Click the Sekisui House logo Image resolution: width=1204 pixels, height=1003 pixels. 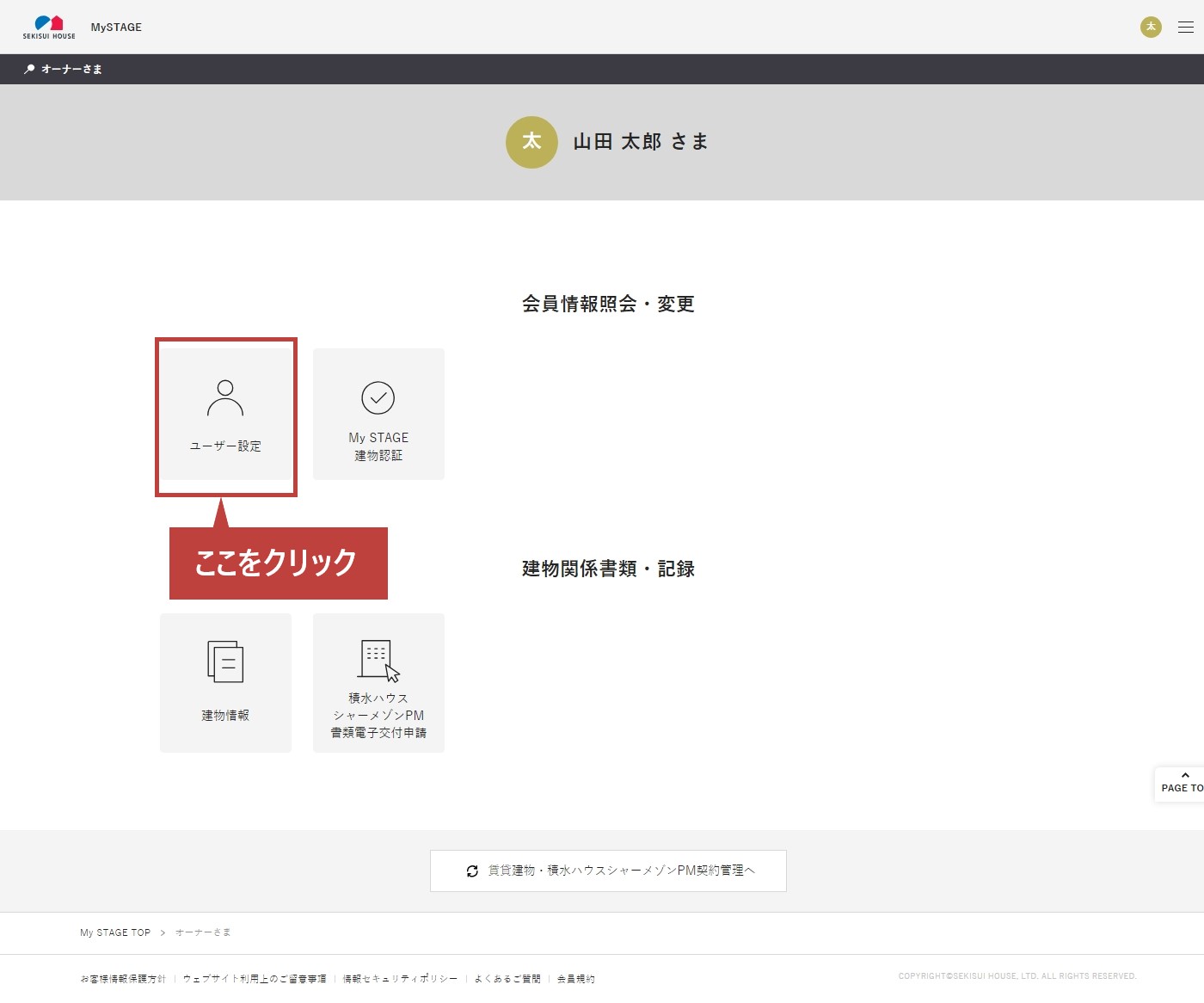pyautogui.click(x=49, y=27)
